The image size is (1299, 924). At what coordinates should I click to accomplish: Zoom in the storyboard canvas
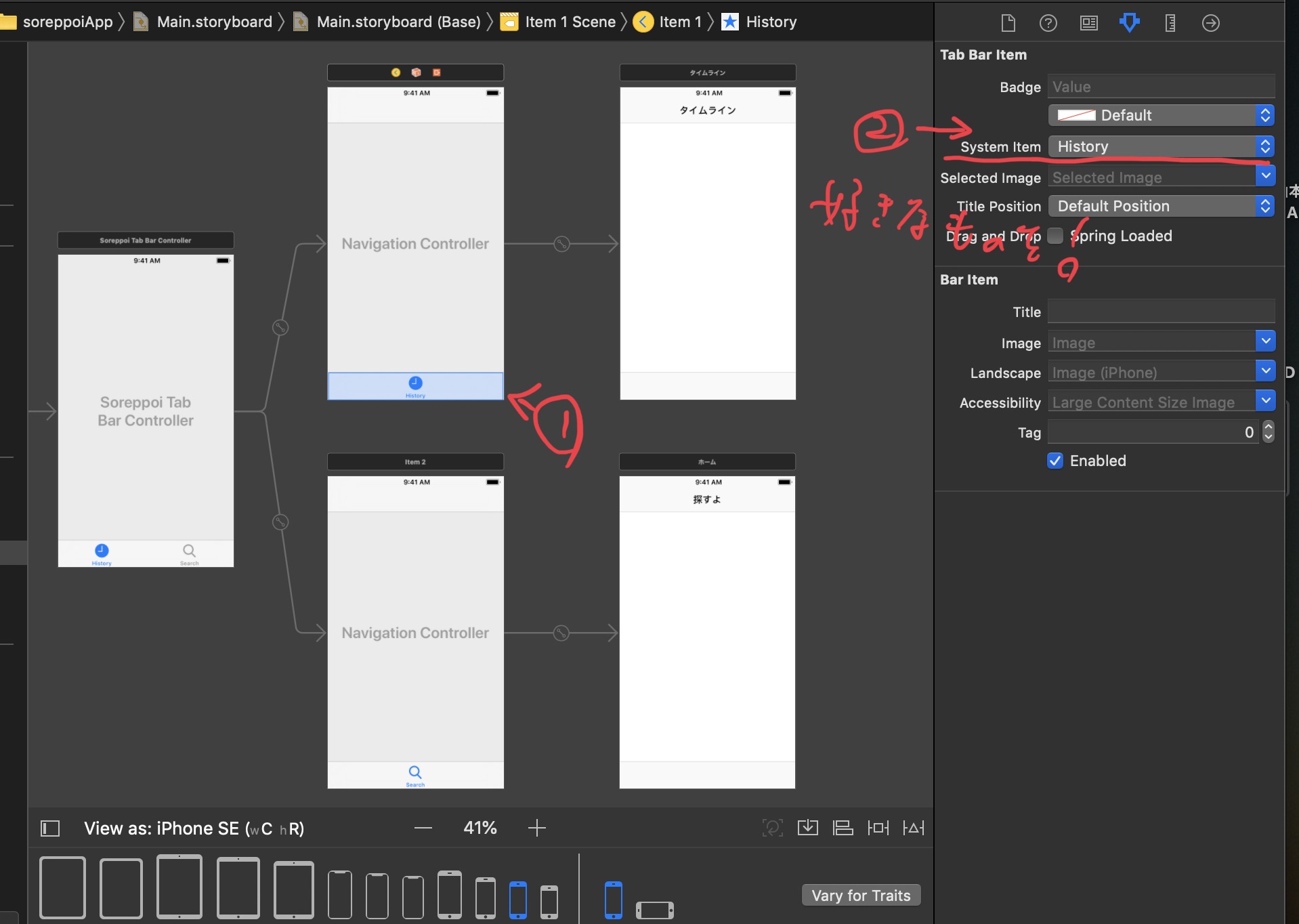[x=536, y=828]
